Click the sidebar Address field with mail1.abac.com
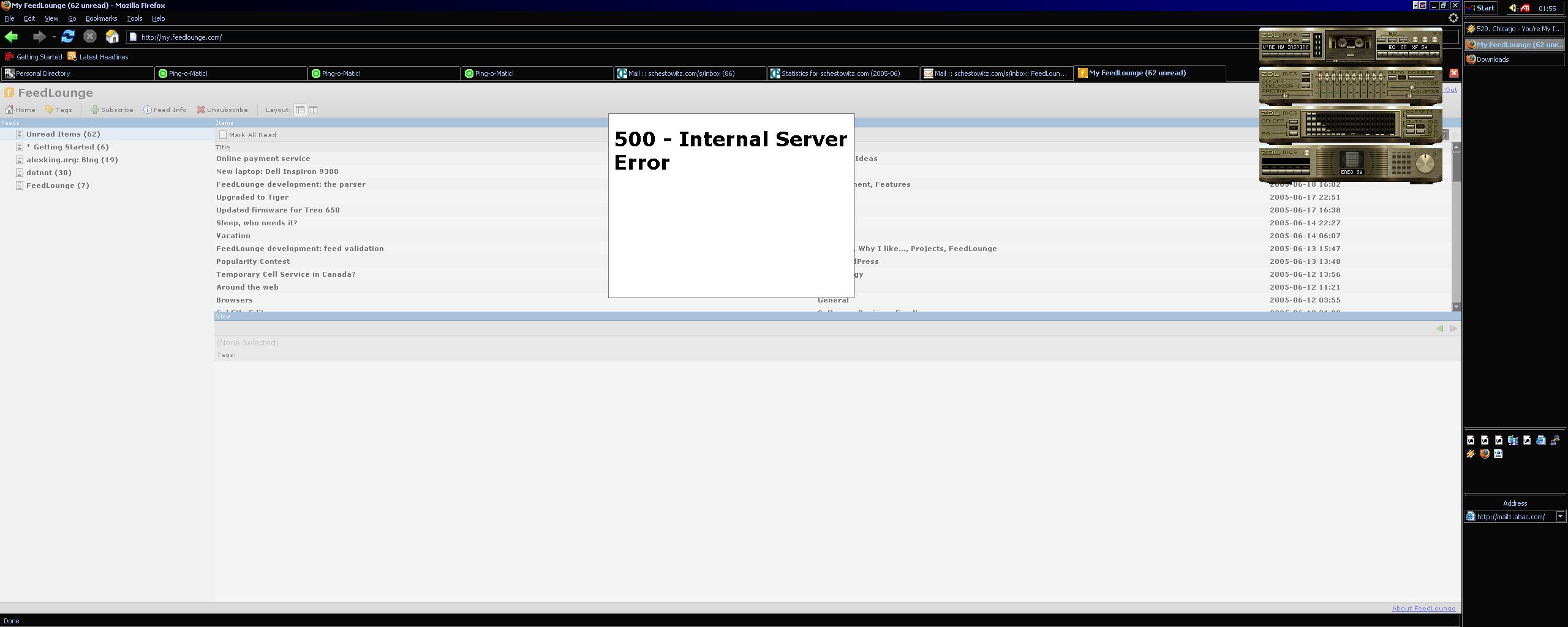 (x=1515, y=517)
